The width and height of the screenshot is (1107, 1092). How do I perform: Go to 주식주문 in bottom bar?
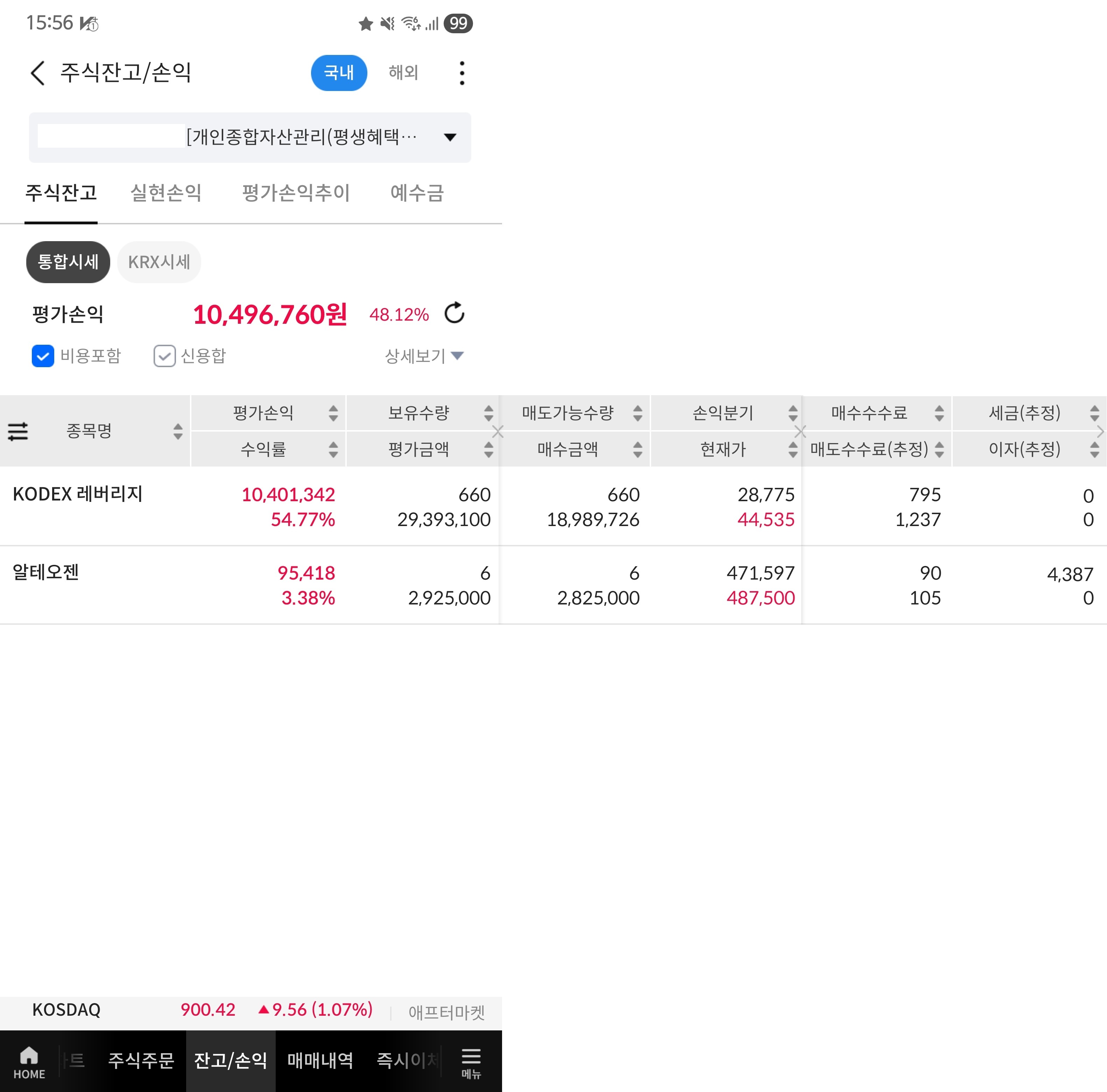coord(141,1060)
